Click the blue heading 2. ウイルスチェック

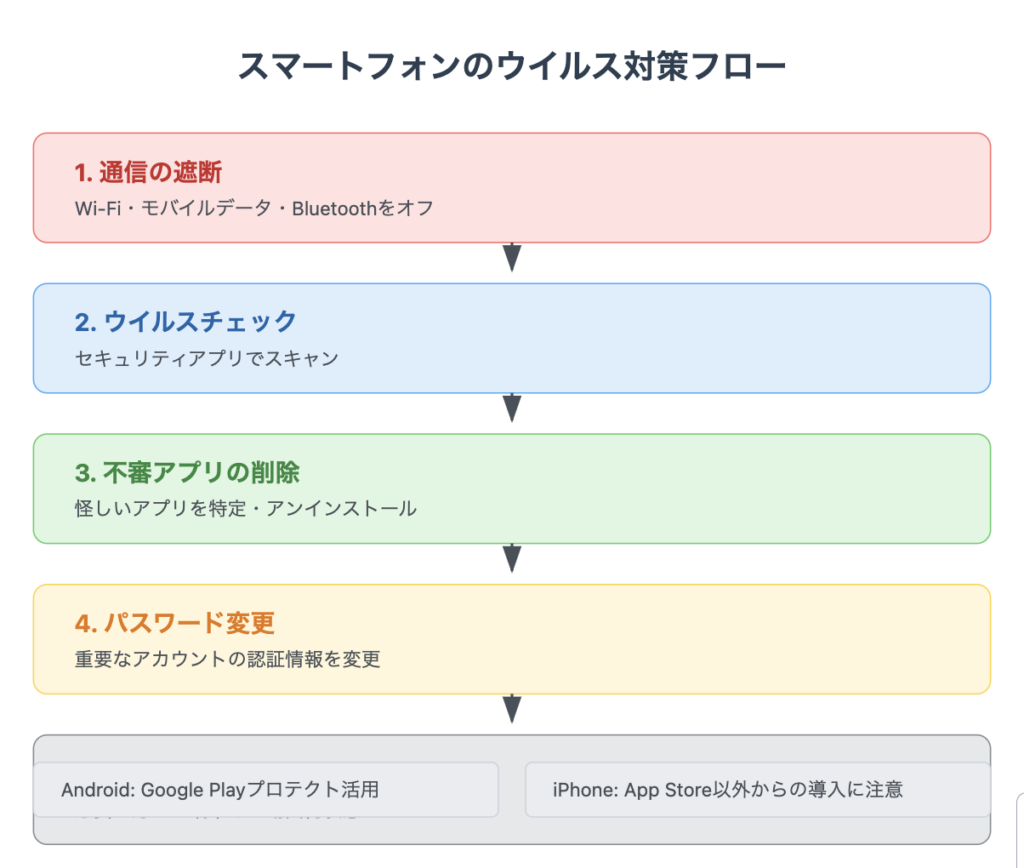click(x=185, y=322)
